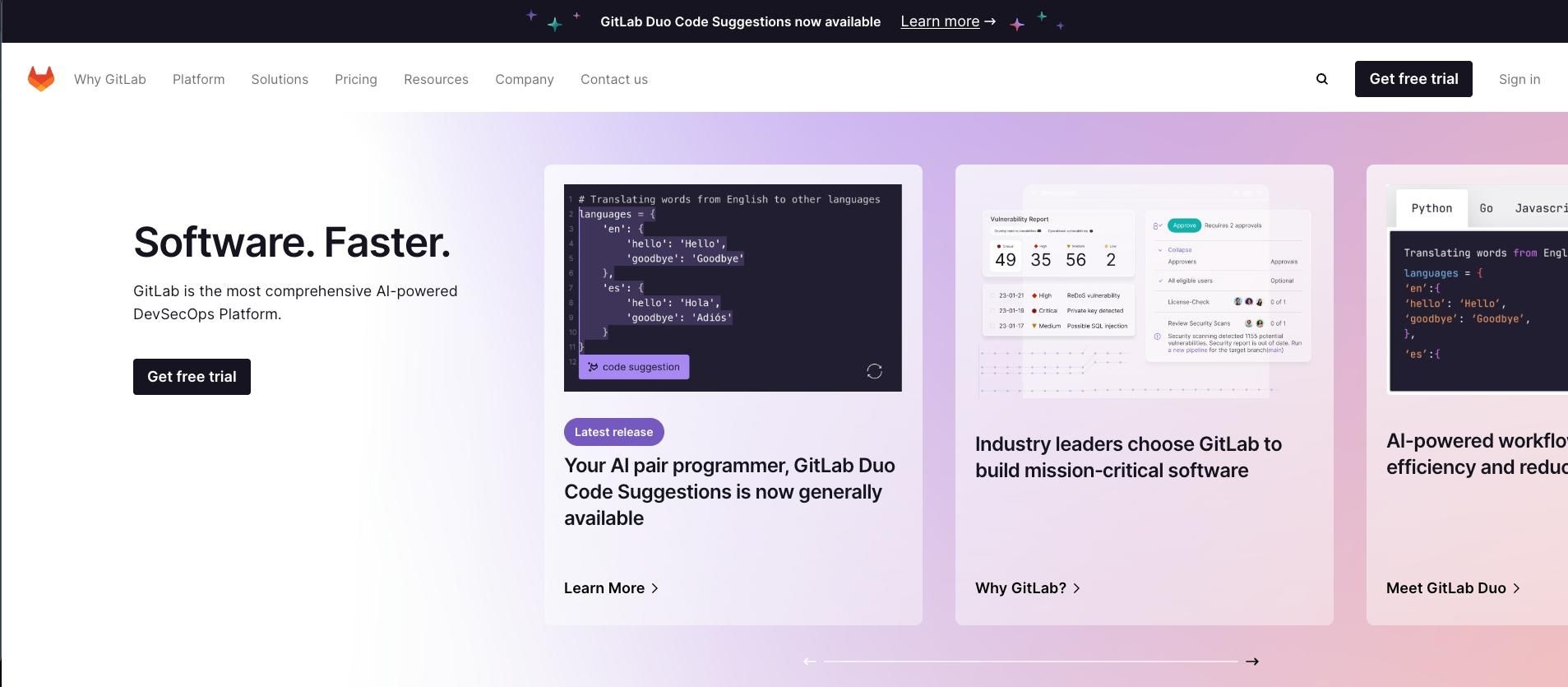The width and height of the screenshot is (1568, 687).
Task: Select the Go code tab
Action: point(1486,208)
